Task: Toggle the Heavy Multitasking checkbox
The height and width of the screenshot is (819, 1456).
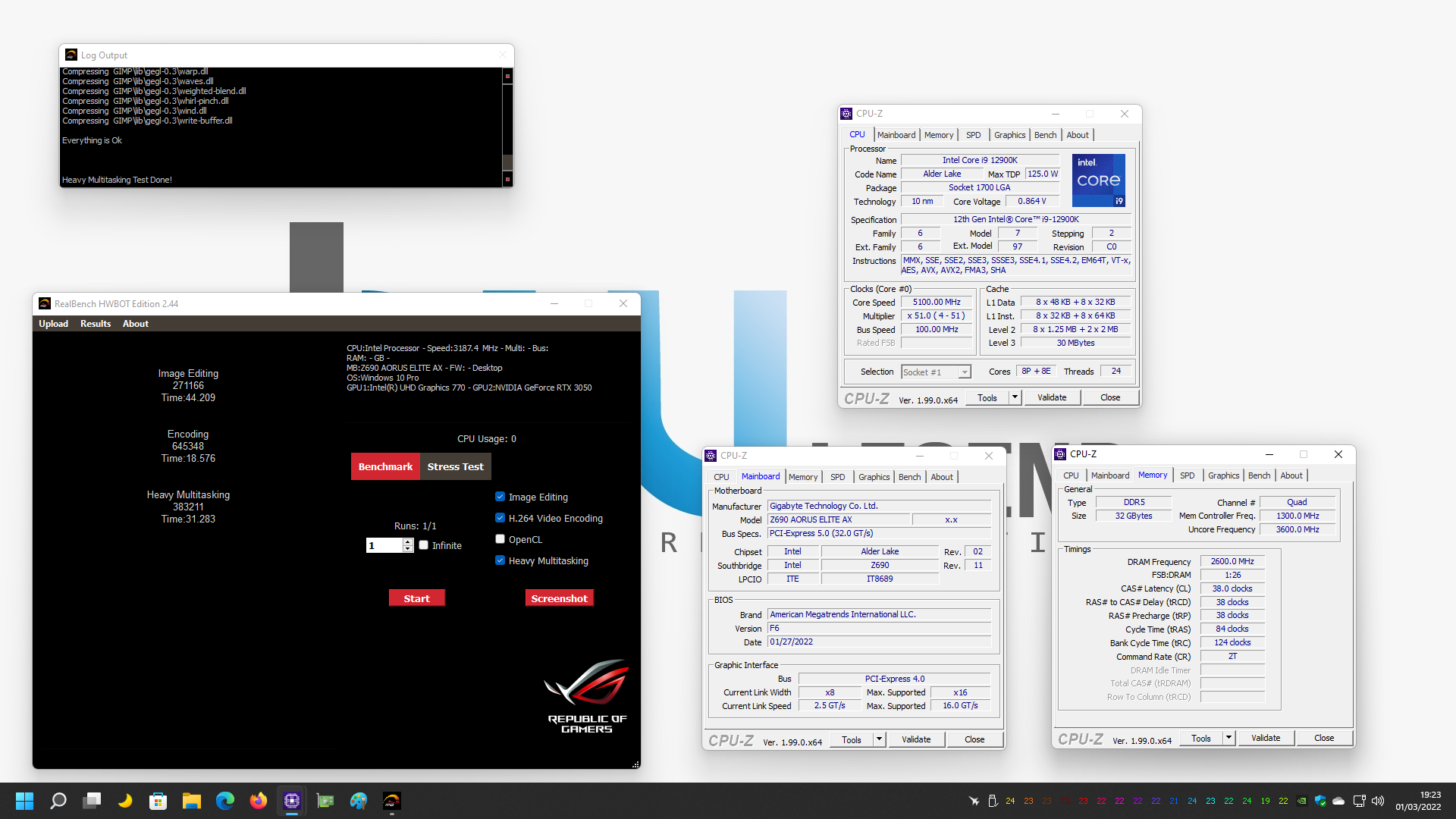Action: (x=500, y=560)
